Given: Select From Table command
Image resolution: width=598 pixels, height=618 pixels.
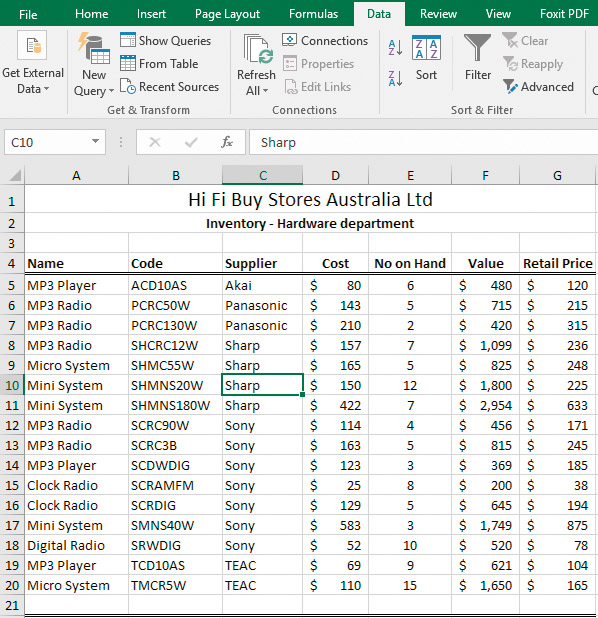Looking at the screenshot, I should pyautogui.click(x=159, y=63).
